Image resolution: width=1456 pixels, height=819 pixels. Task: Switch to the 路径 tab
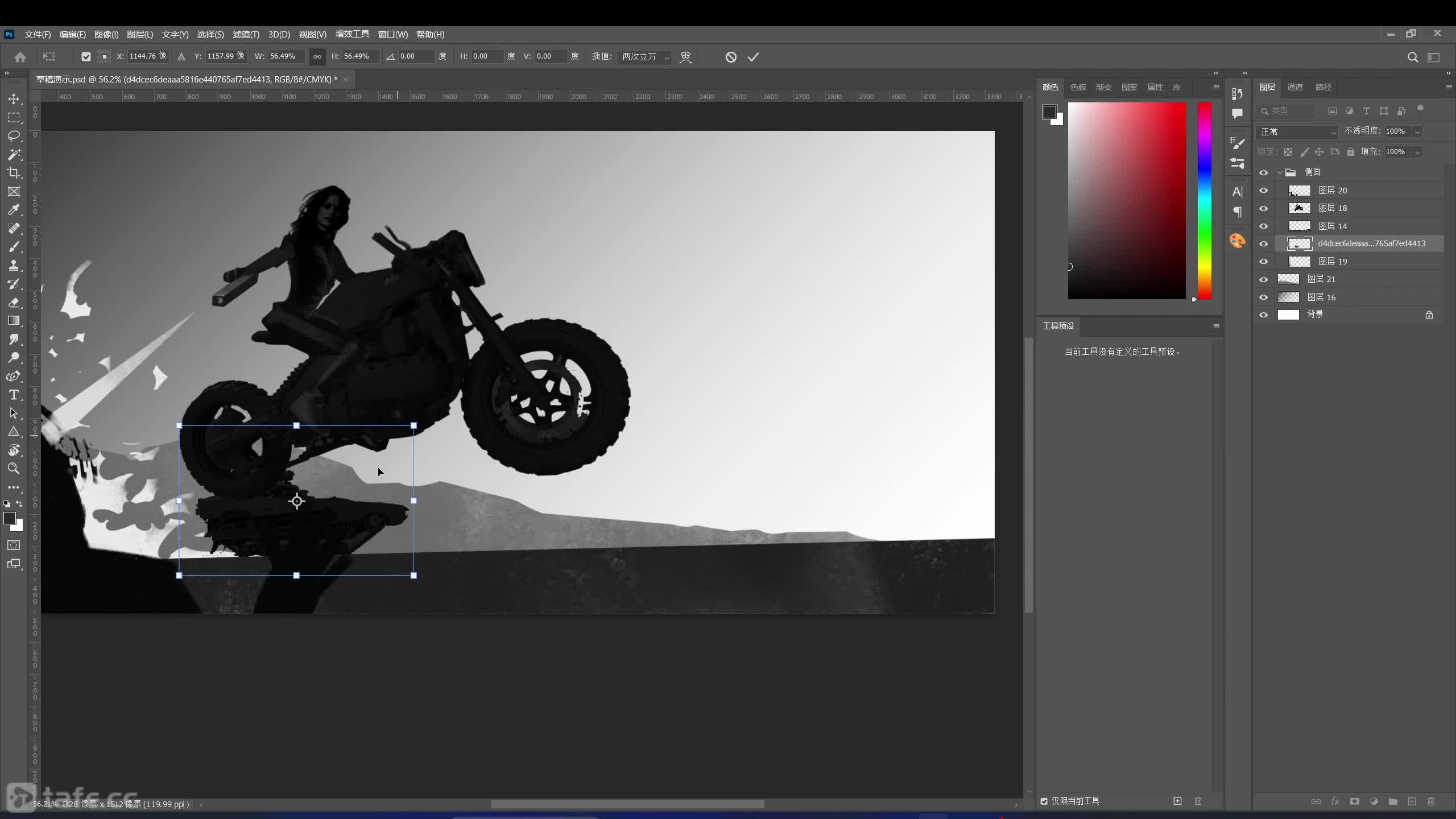click(1323, 87)
